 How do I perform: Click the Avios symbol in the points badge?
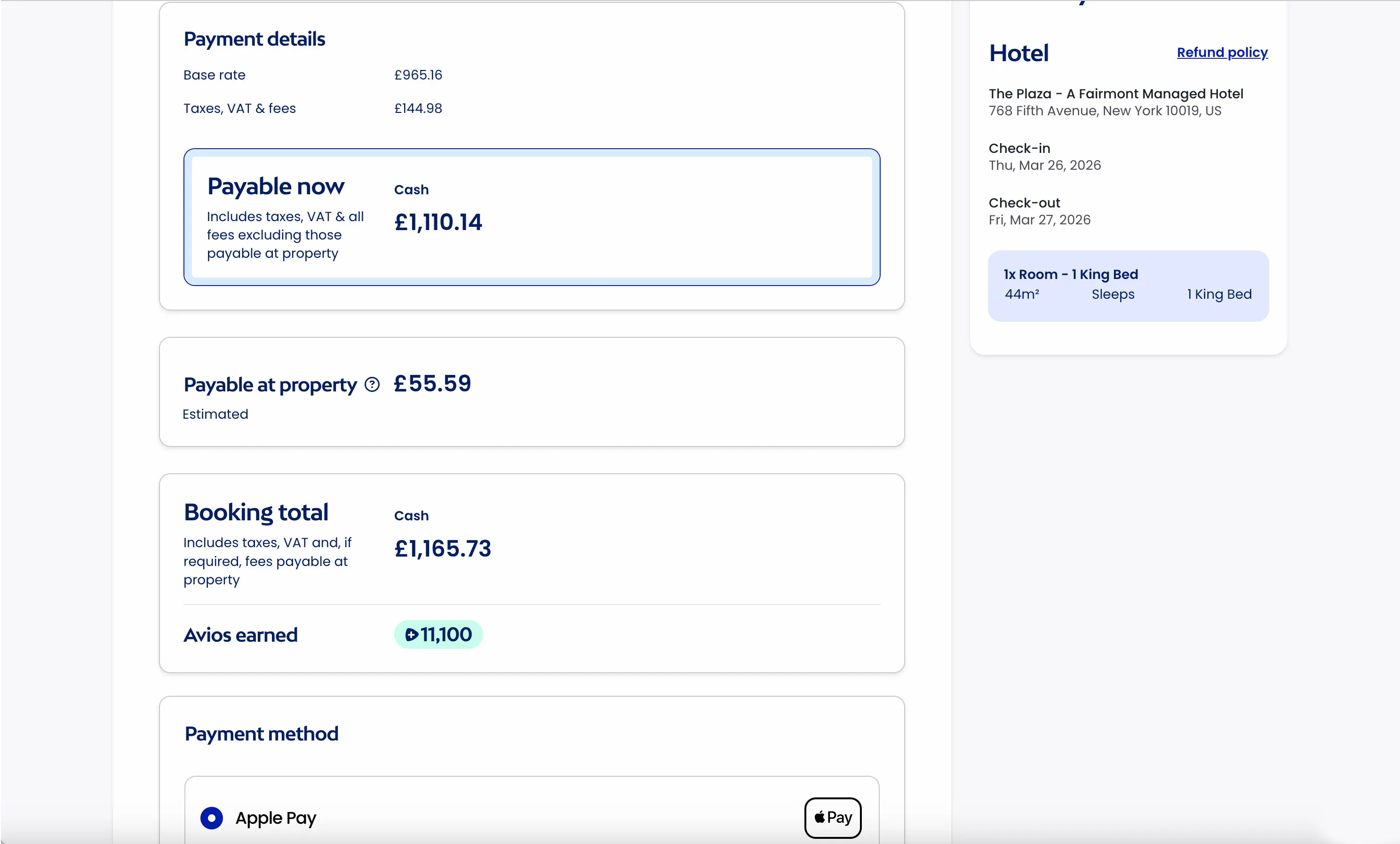tap(411, 635)
